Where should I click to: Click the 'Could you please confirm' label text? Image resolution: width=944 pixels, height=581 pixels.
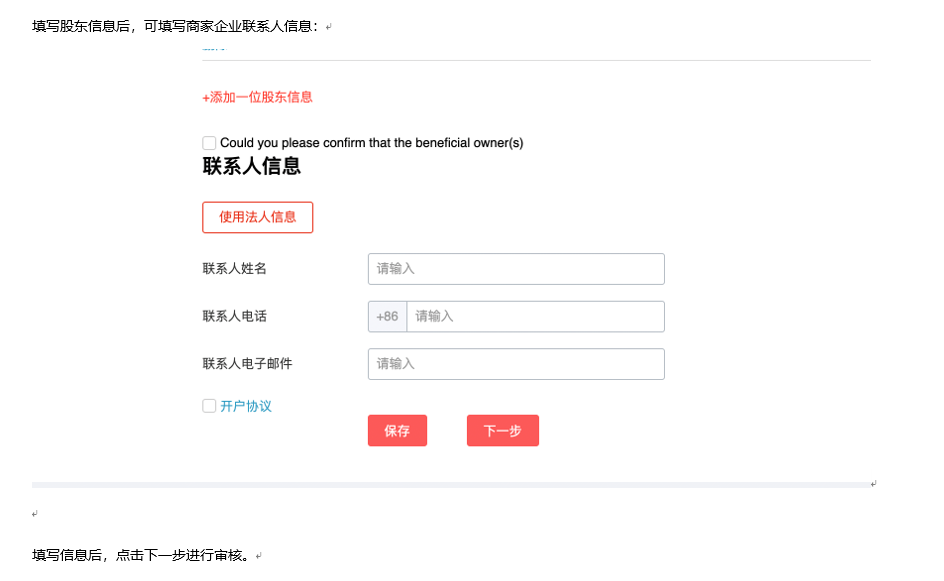(x=371, y=143)
